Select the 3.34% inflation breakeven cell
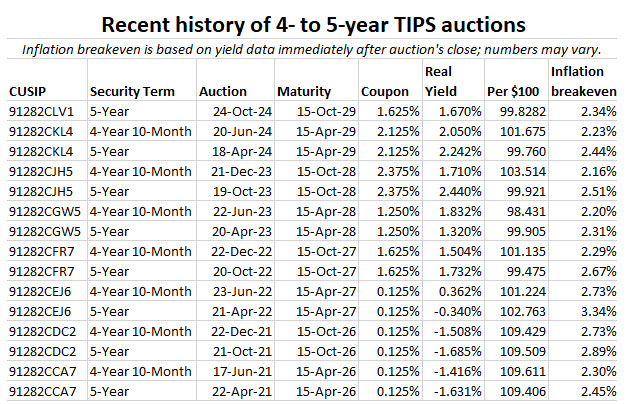Image resolution: width=629 pixels, height=404 pixels. coord(595,311)
